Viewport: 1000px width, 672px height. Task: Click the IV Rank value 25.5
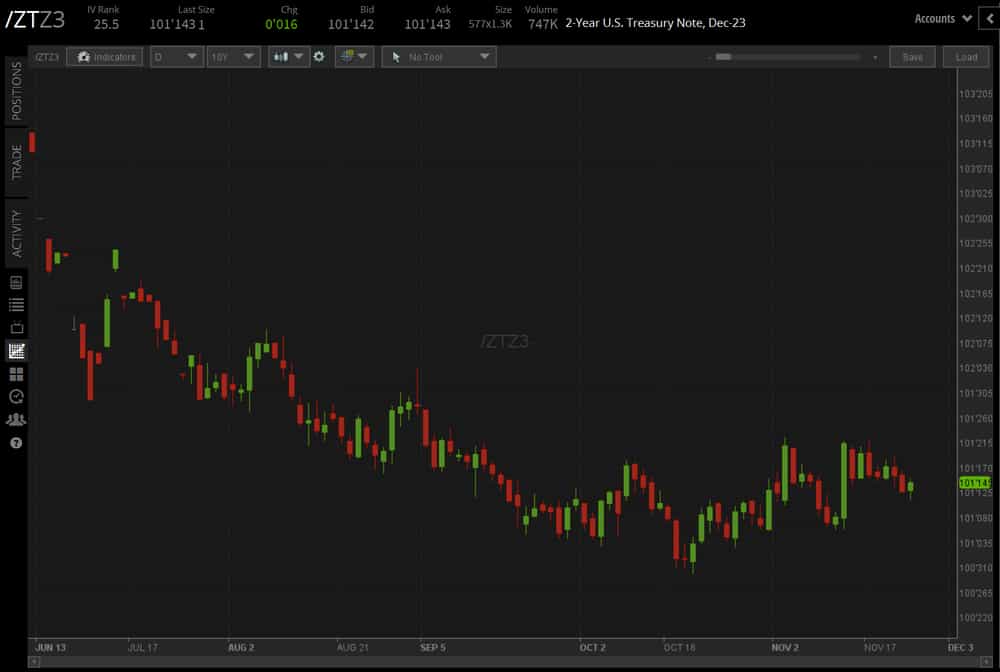tap(107, 24)
